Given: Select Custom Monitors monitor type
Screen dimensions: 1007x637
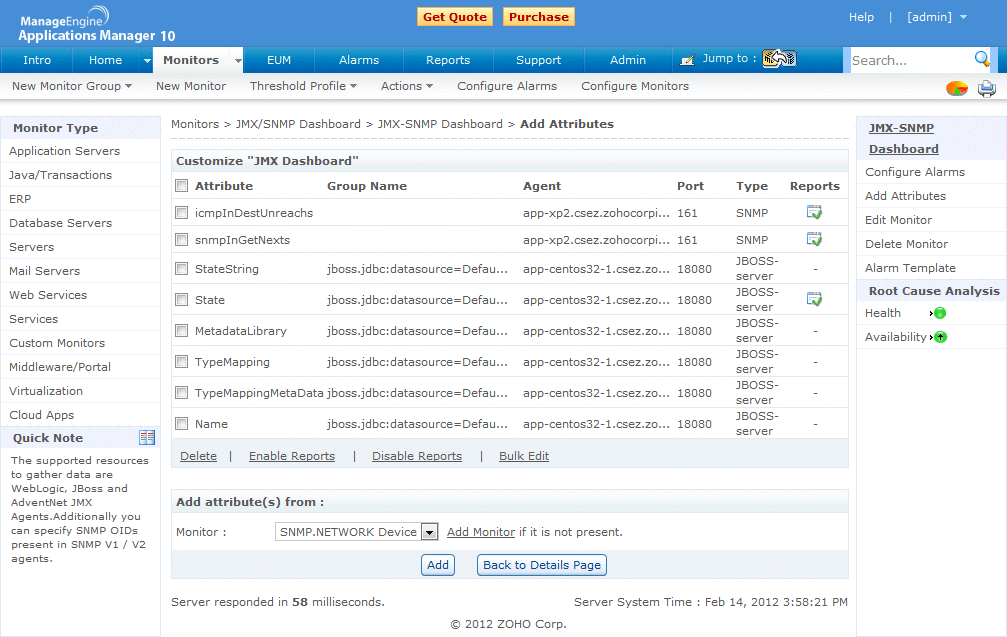Looking at the screenshot, I should (57, 343).
